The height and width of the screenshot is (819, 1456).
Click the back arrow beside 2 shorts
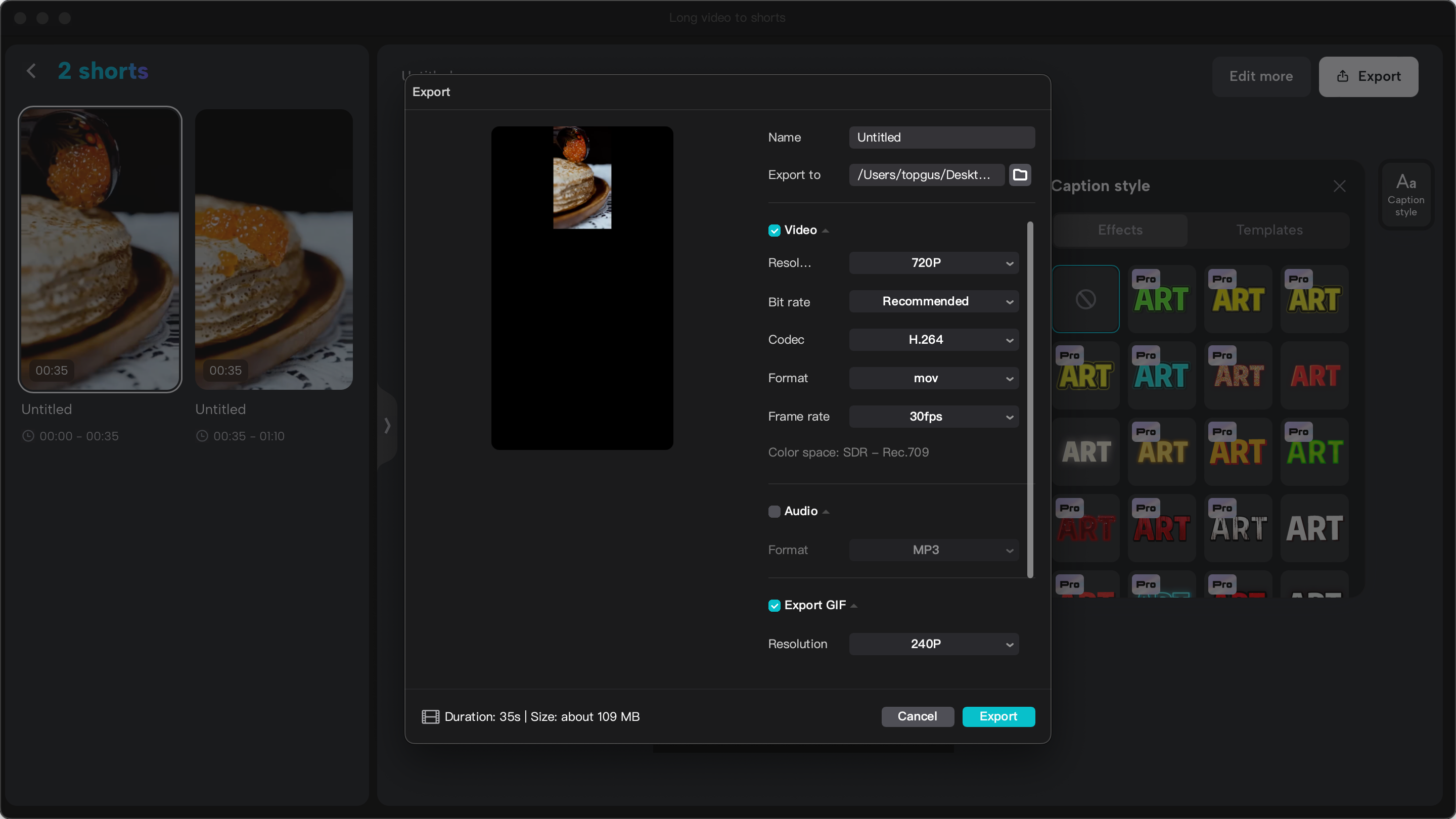[31, 71]
